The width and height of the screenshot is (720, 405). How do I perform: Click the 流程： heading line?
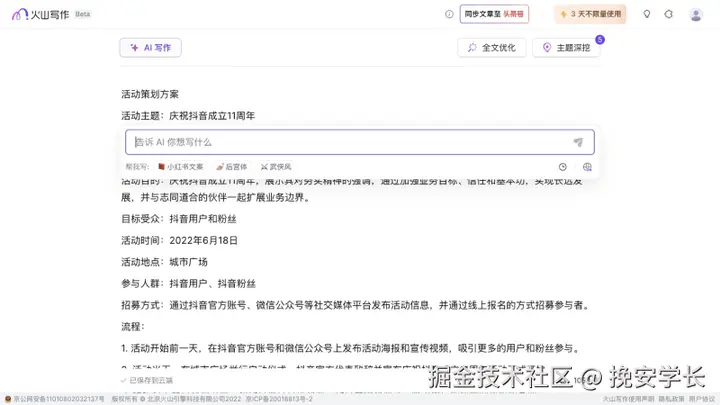click(x=133, y=327)
